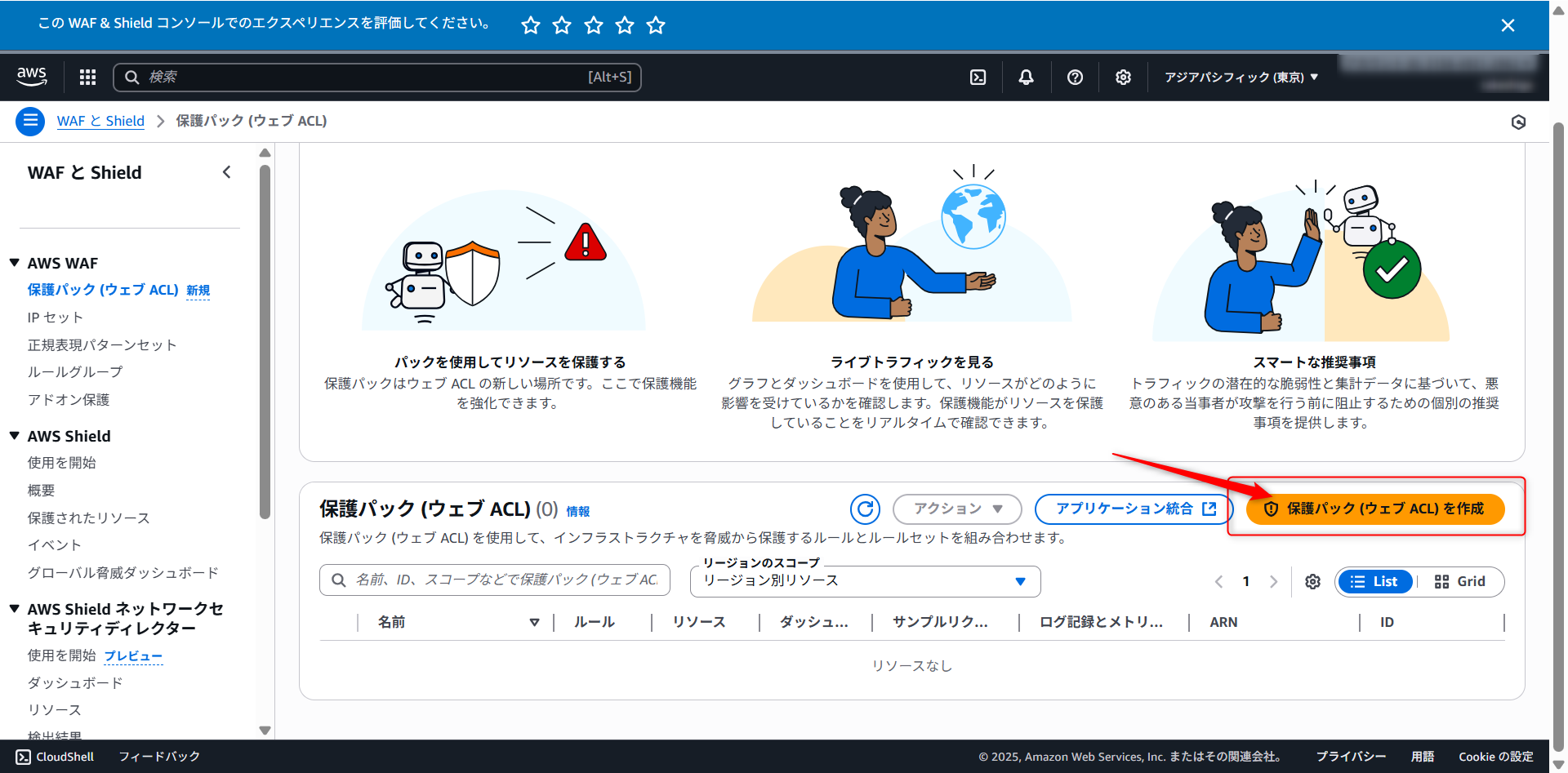Collapse the AWS Shield section in sidebar
This screenshot has width=1568, height=773.
coord(15,436)
